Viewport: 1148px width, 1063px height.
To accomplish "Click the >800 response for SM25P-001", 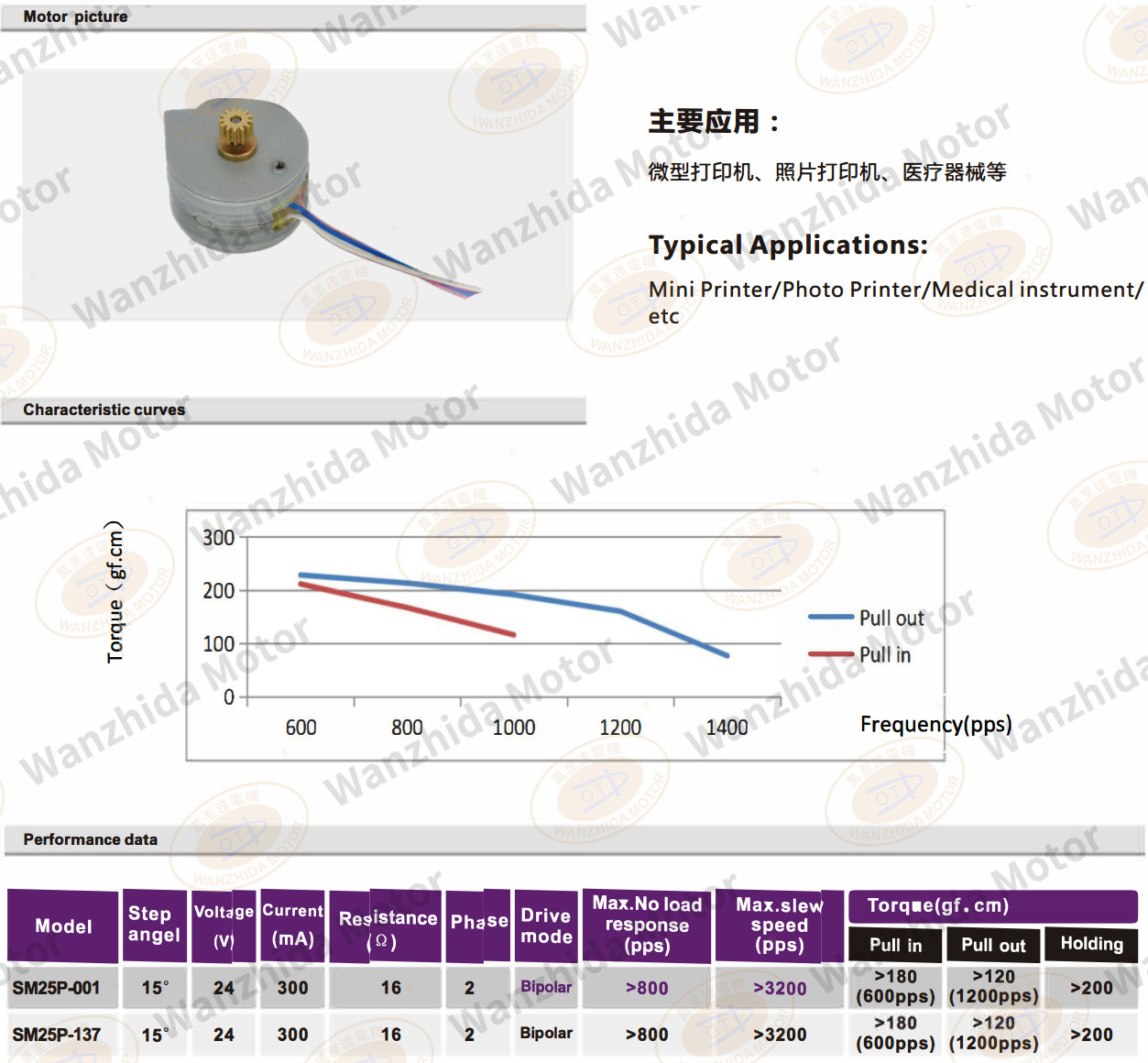I will coord(647,988).
